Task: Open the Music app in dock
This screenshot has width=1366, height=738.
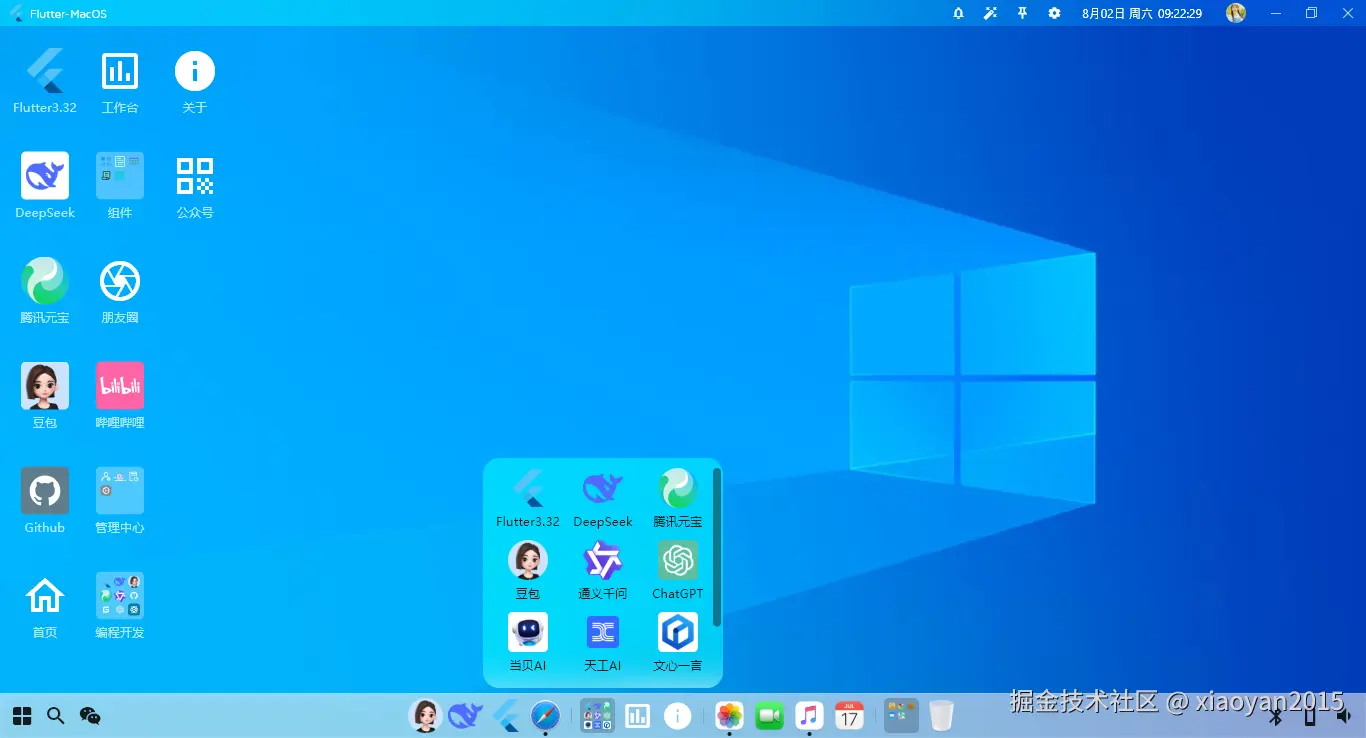Action: coord(810,715)
